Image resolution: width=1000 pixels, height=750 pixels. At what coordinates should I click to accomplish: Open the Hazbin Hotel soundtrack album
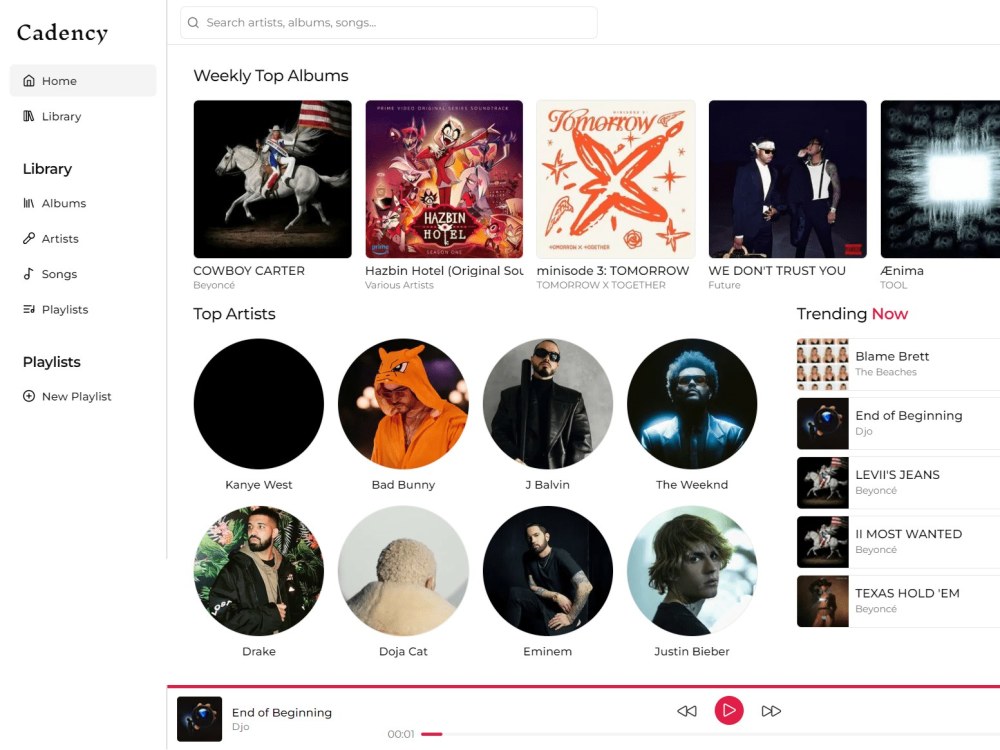444,179
